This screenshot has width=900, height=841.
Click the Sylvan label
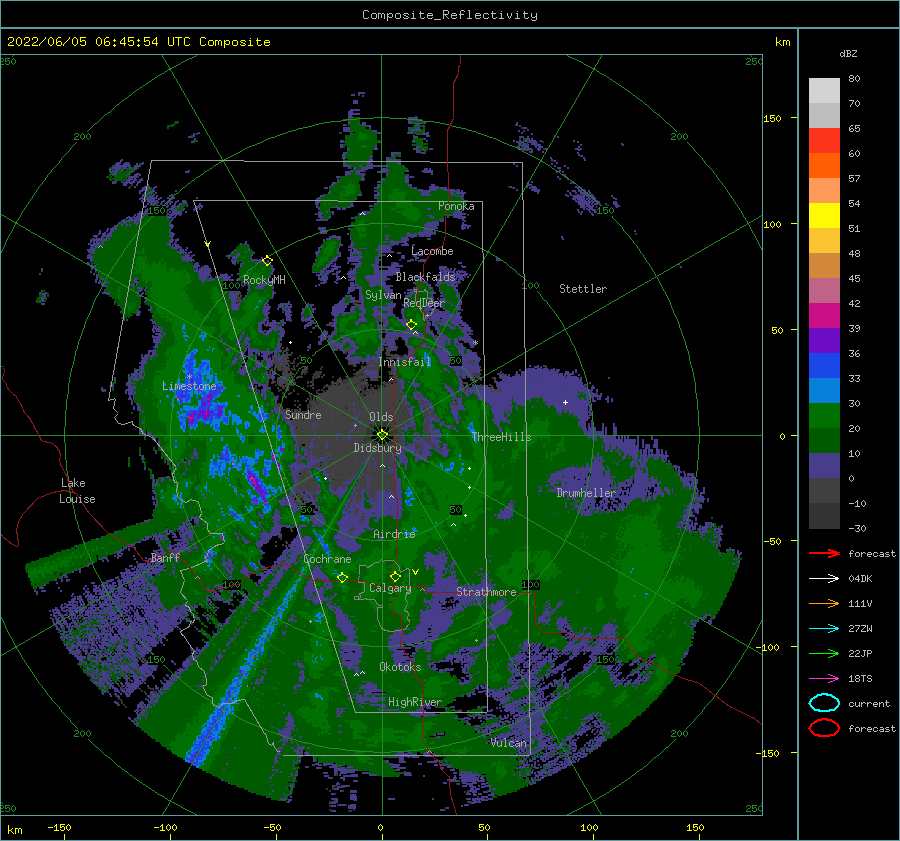383,295
